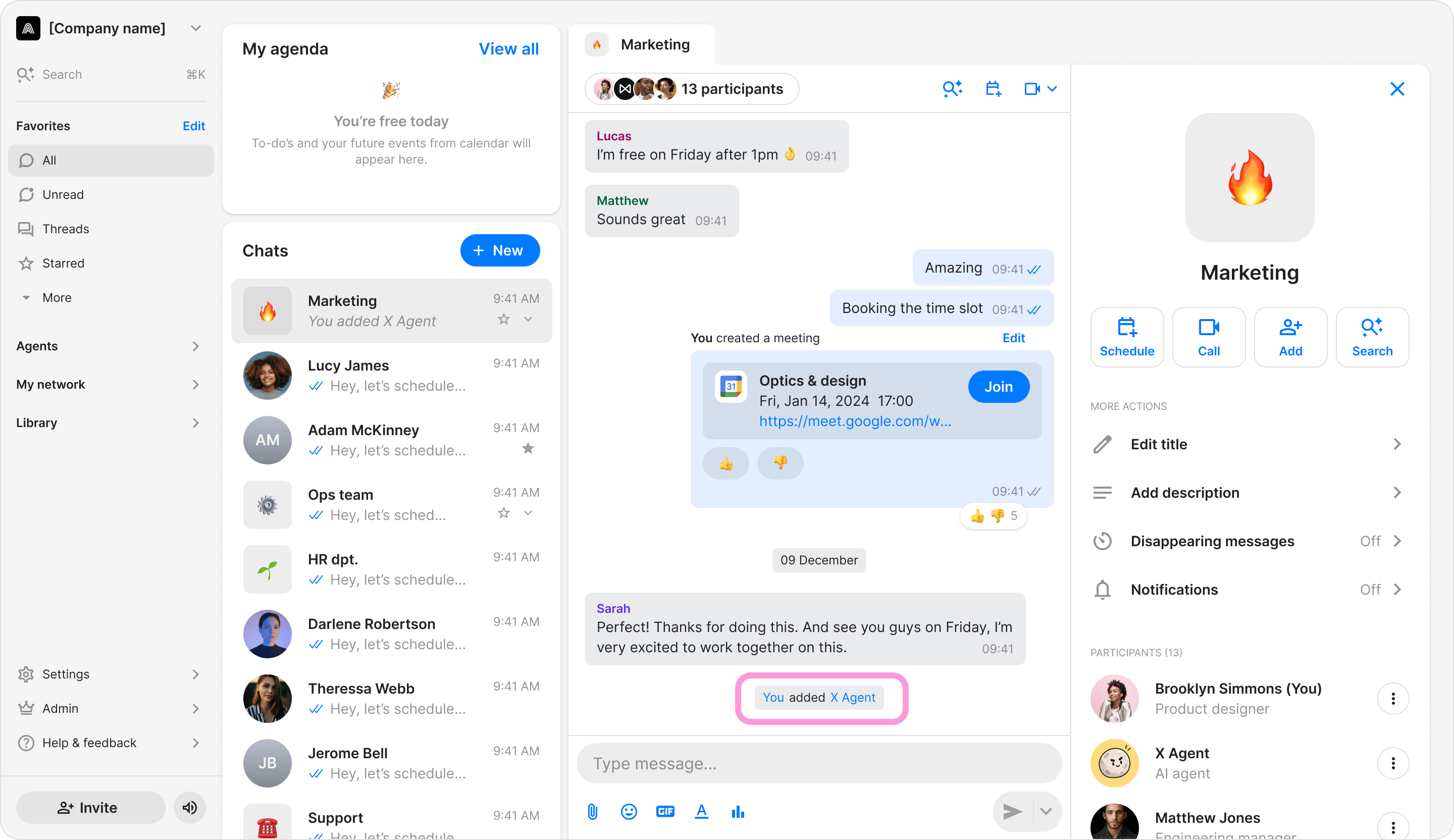Click the Add participant action button
Viewport: 1454px width, 840px height.
(1290, 337)
